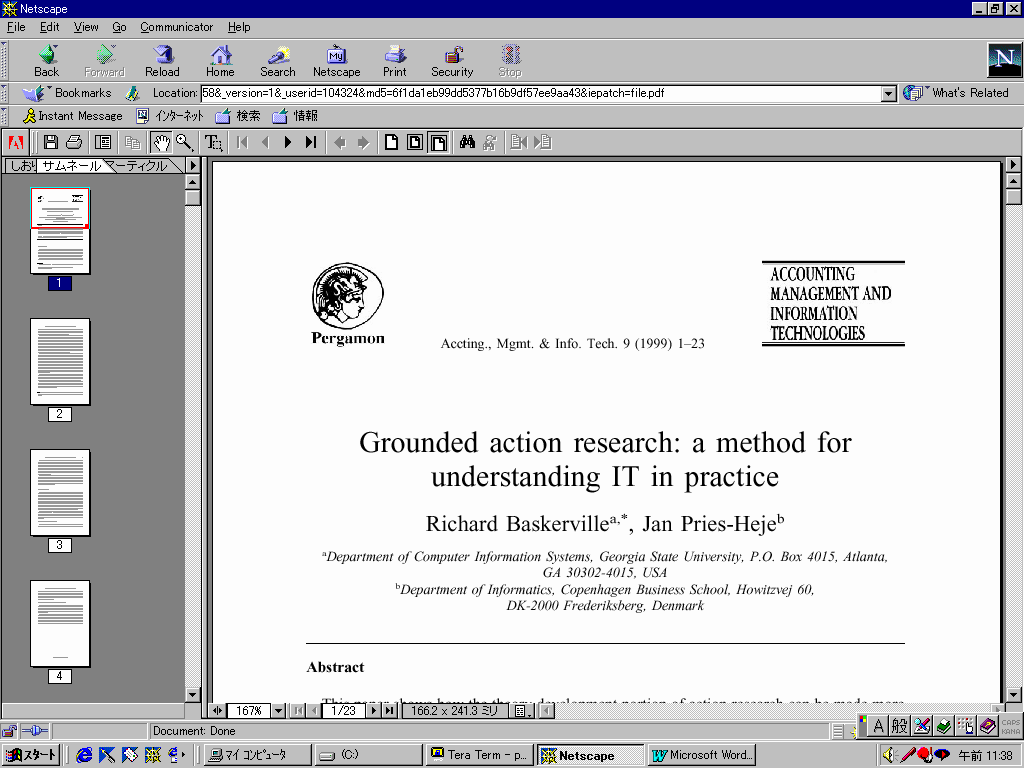Click the page size 166.2 x 241.3 field

(455, 711)
